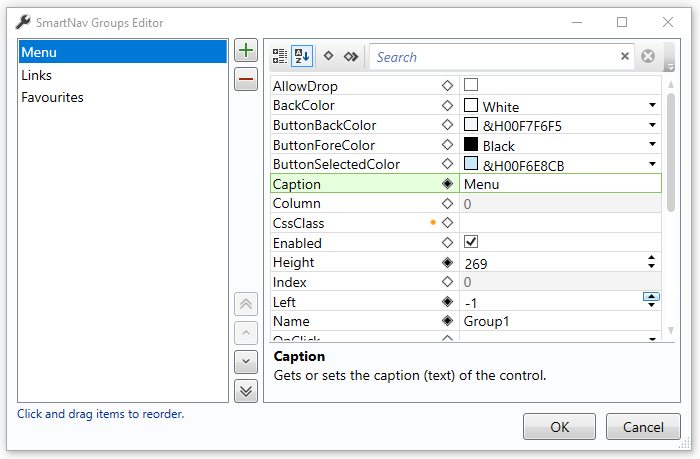This screenshot has height=459, width=700.
Task: Move item up one with single up arrow
Action: pyautogui.click(x=246, y=333)
